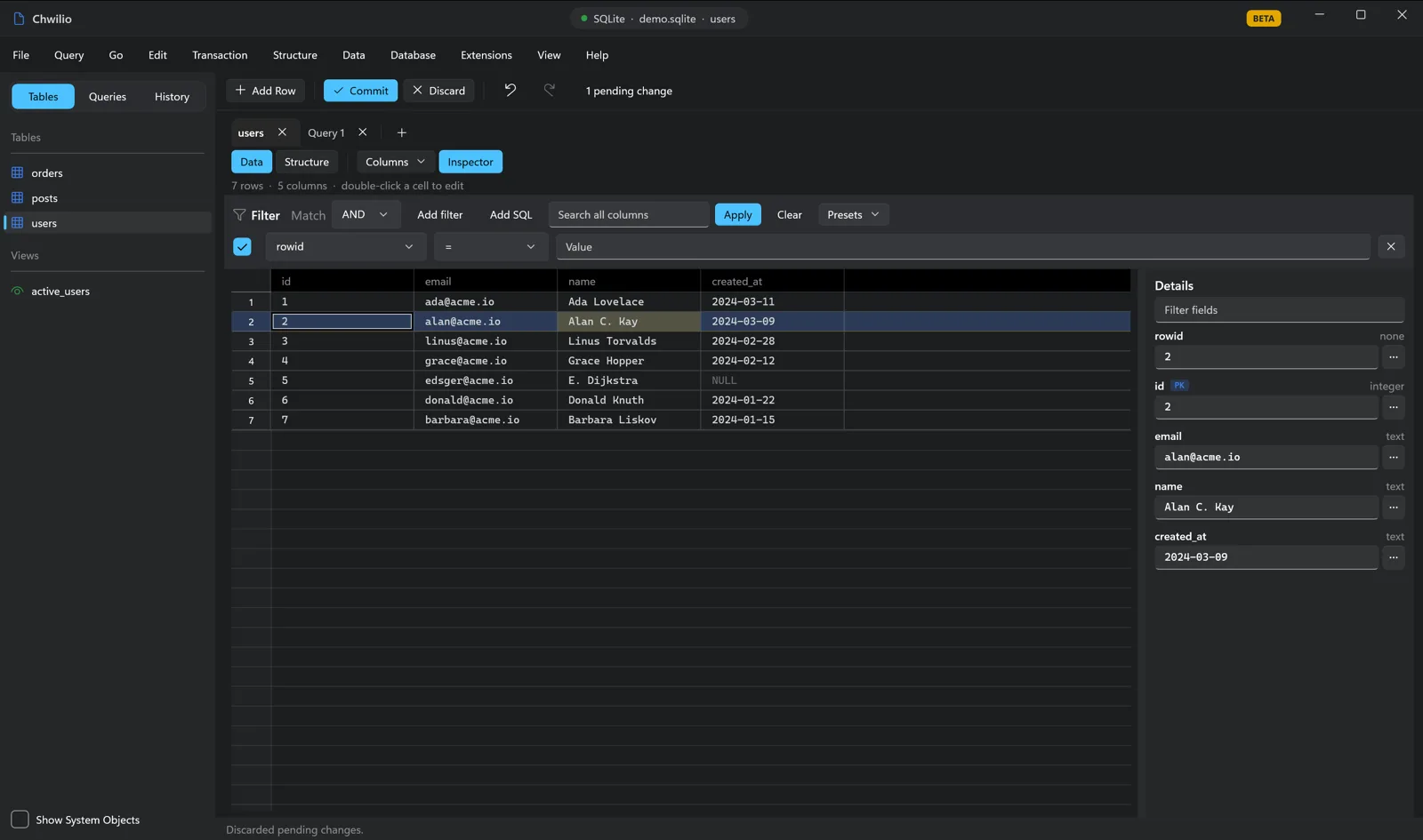Click the active_users view eye icon
Viewport: 1423px width, 840px height.
click(17, 291)
